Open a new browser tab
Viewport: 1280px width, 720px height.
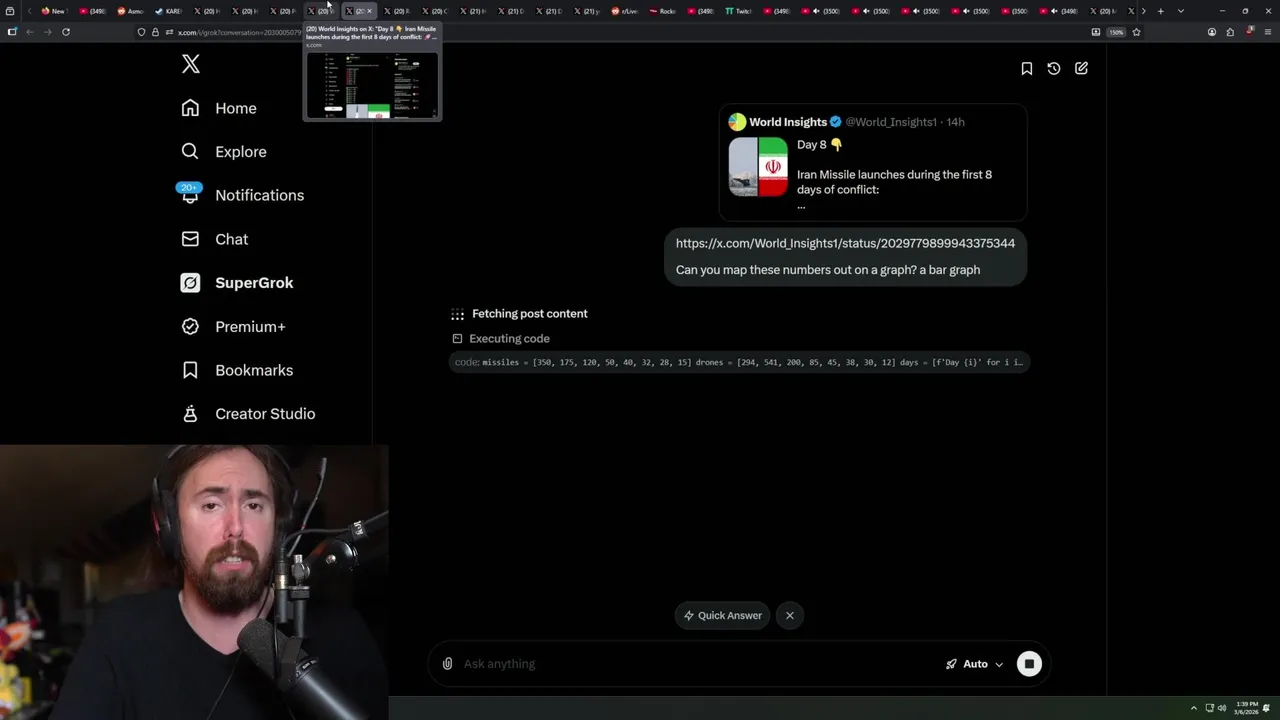(1160, 11)
